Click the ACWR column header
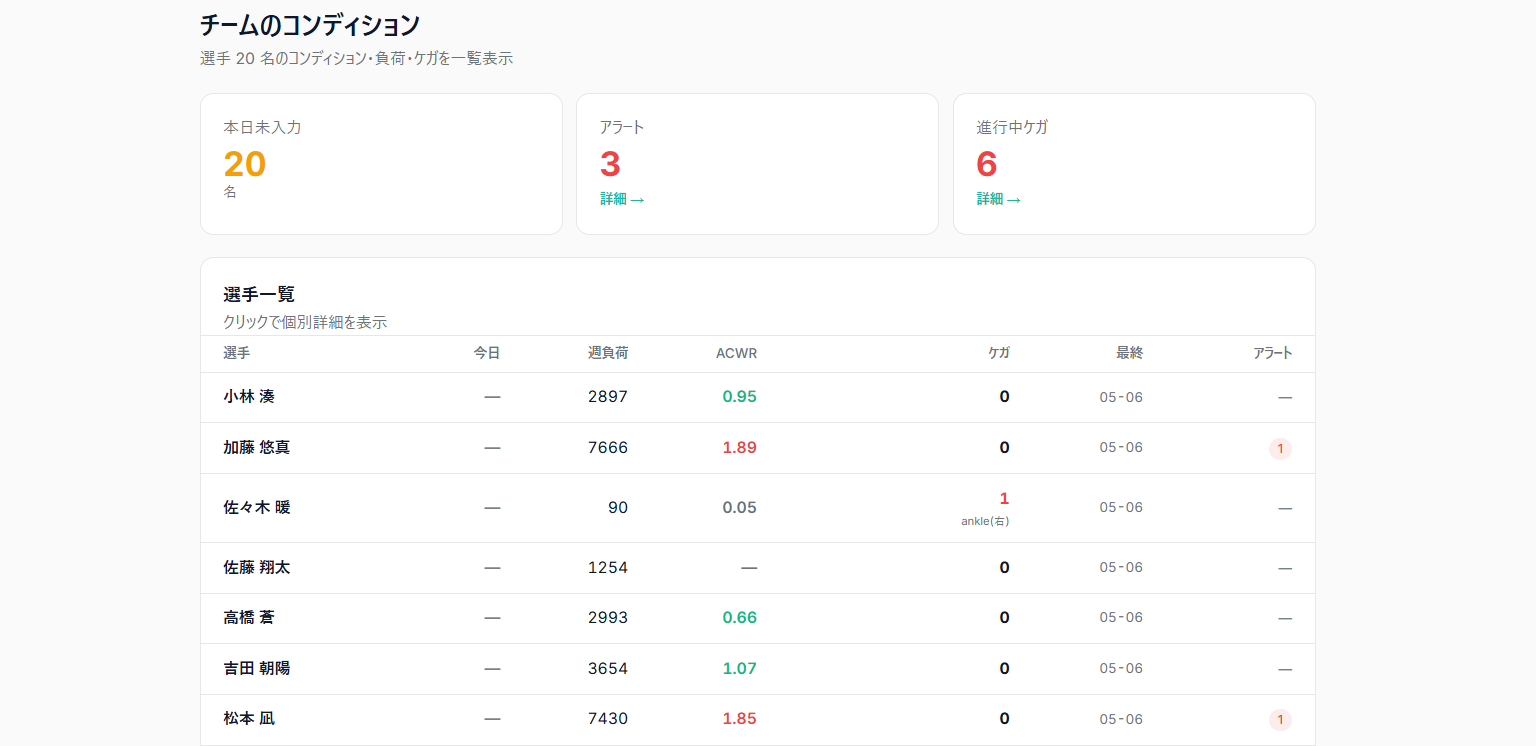Viewport: 1536px width, 746px height. click(x=736, y=353)
